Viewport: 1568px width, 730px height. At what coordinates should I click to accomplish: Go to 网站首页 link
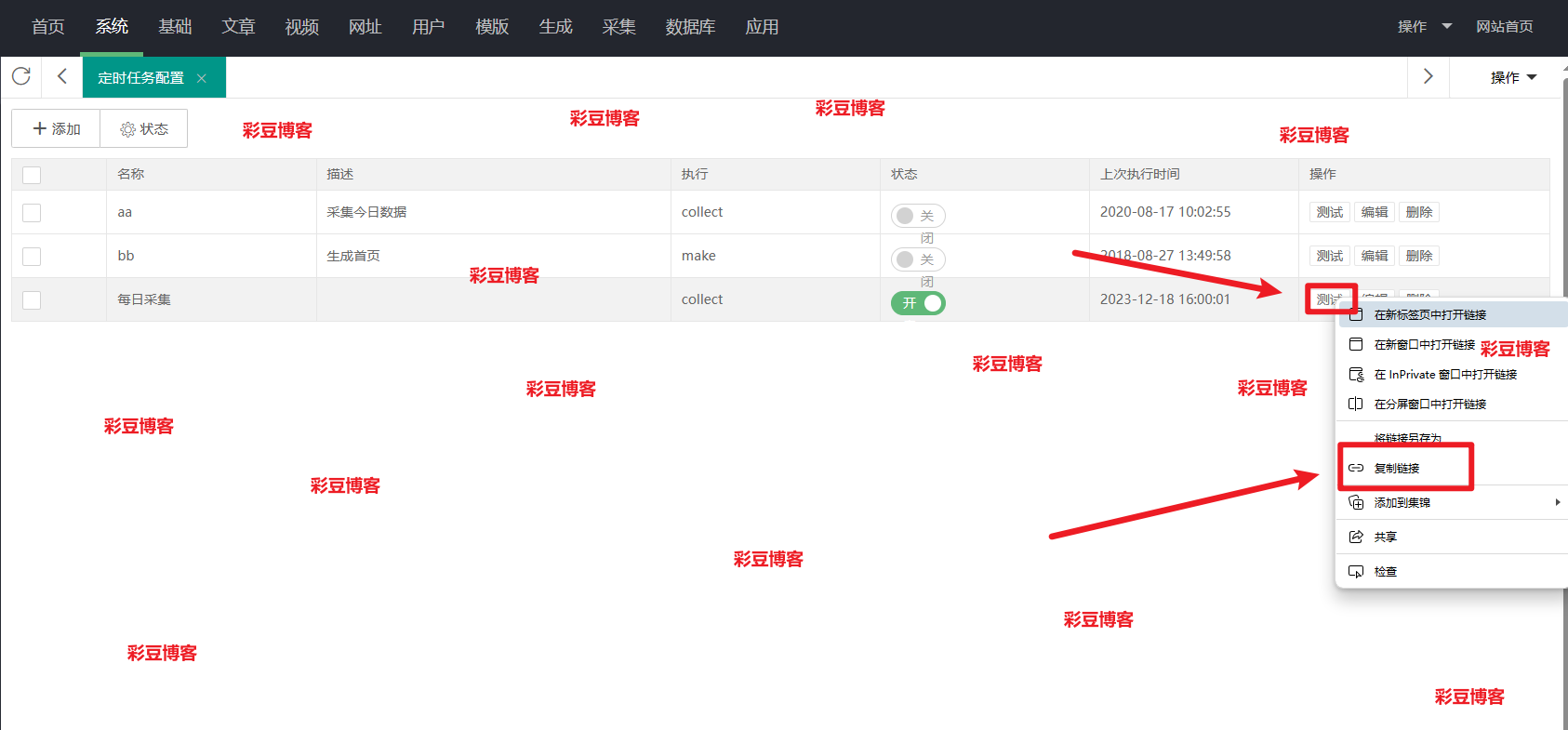point(1505,27)
